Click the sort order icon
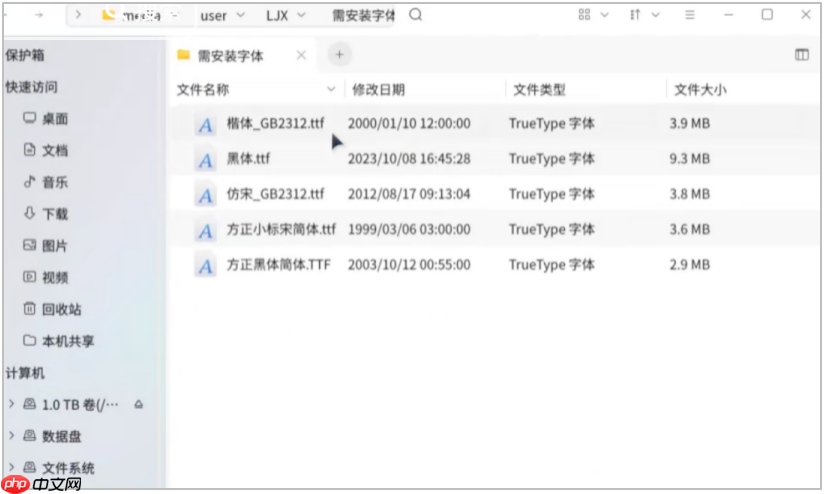The height and width of the screenshot is (494, 826). pos(635,15)
